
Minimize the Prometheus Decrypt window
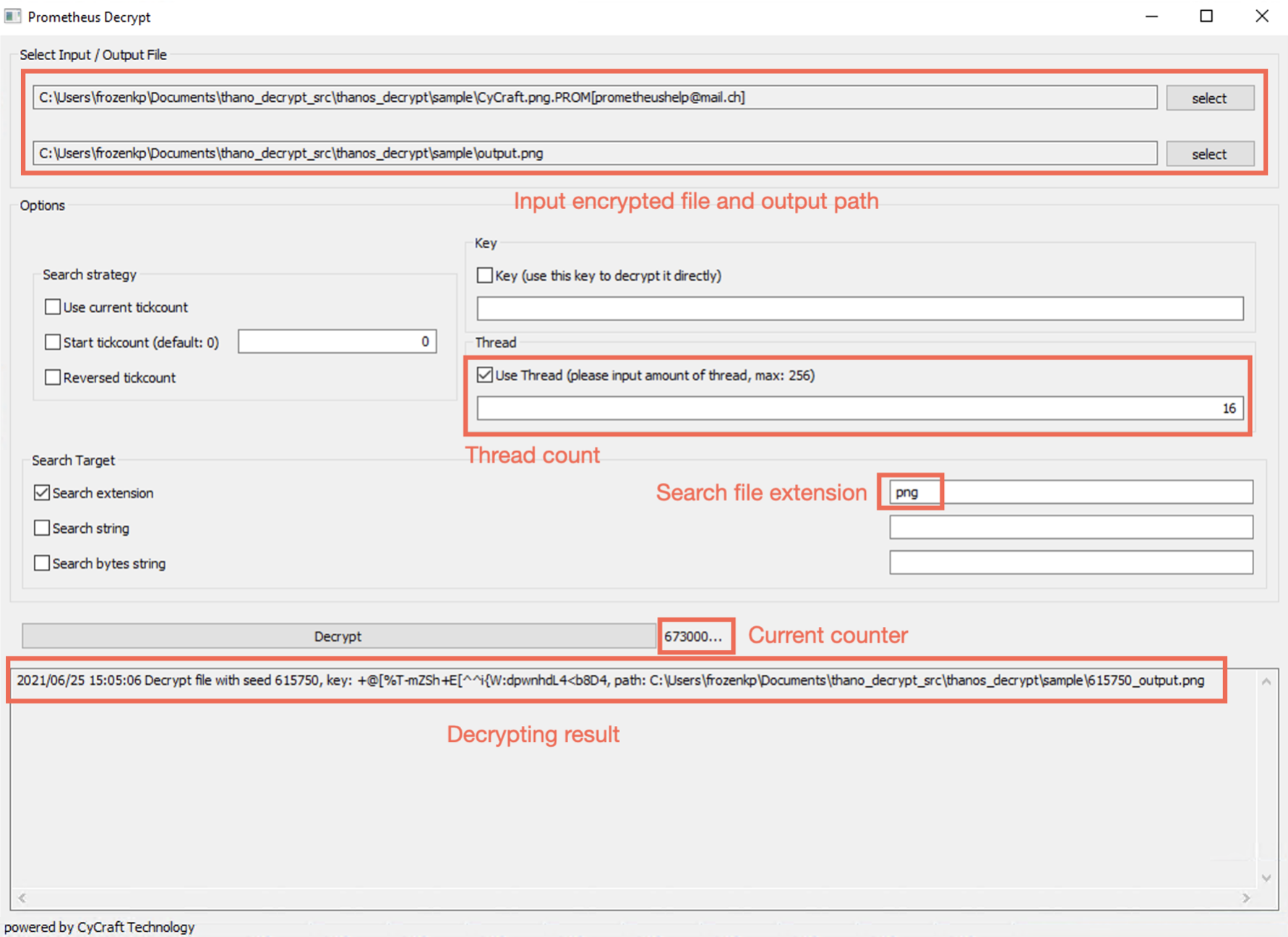pyautogui.click(x=1152, y=16)
